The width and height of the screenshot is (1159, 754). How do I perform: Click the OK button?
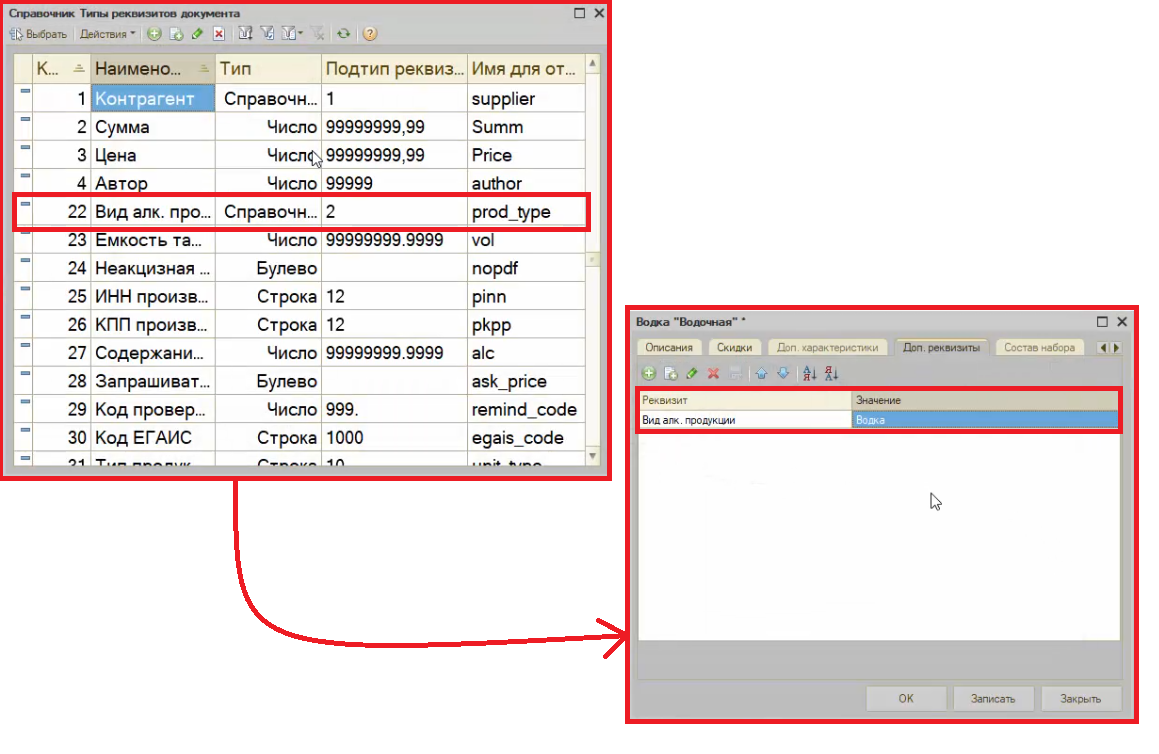pos(905,699)
